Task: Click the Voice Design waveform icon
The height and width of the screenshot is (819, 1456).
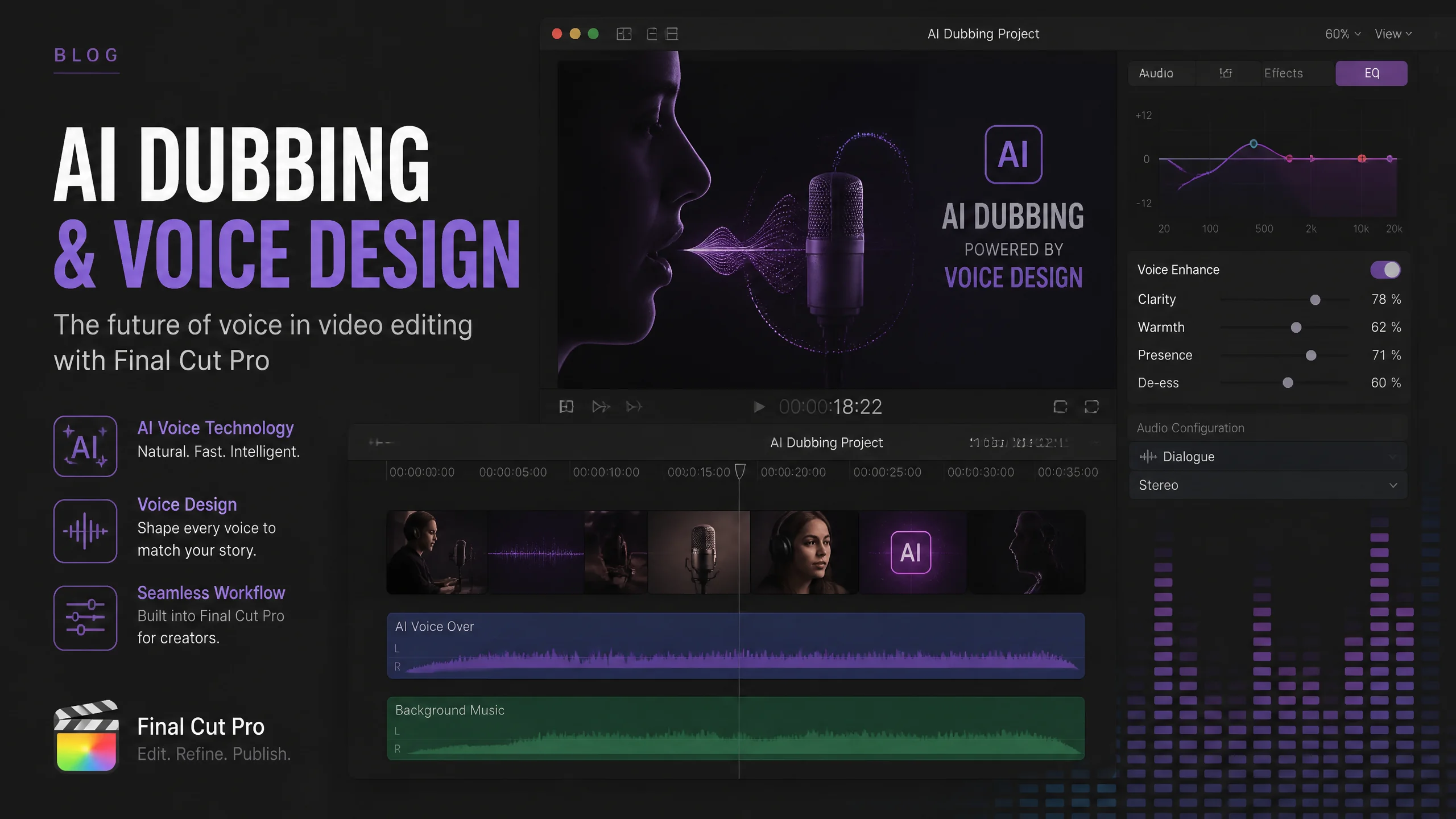Action: (x=85, y=531)
